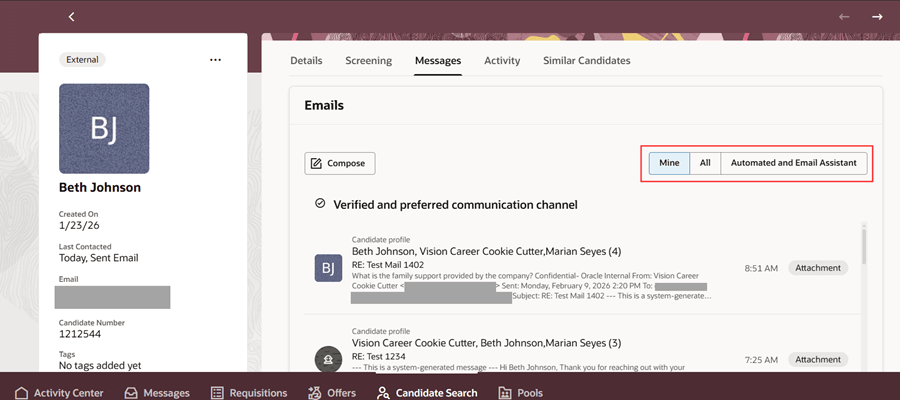This screenshot has width=900, height=400.
Task: Click the Requisitions list icon
Action: [x=217, y=393]
